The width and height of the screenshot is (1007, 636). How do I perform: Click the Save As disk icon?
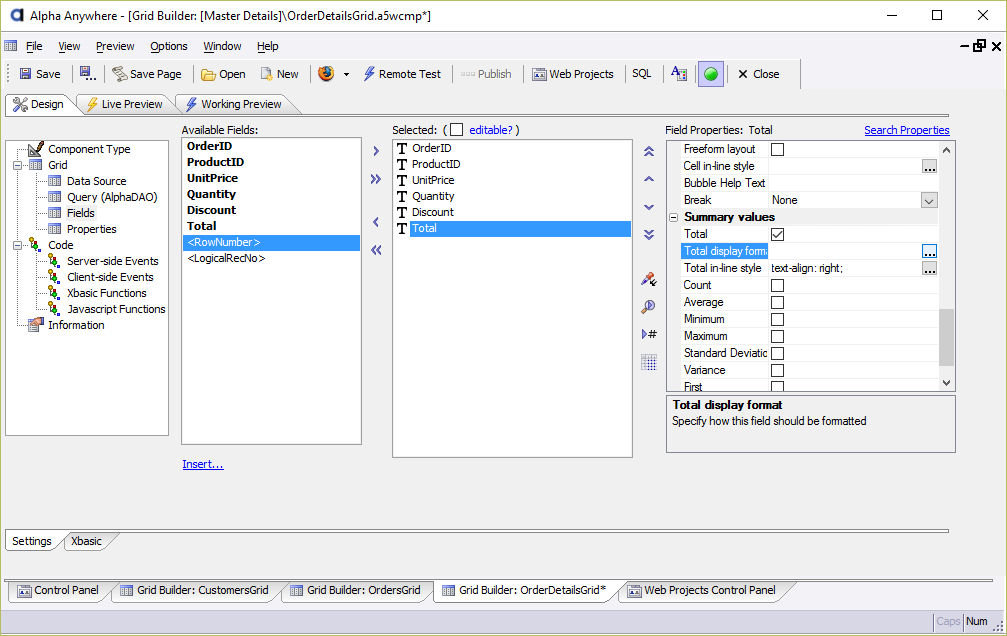[87, 74]
